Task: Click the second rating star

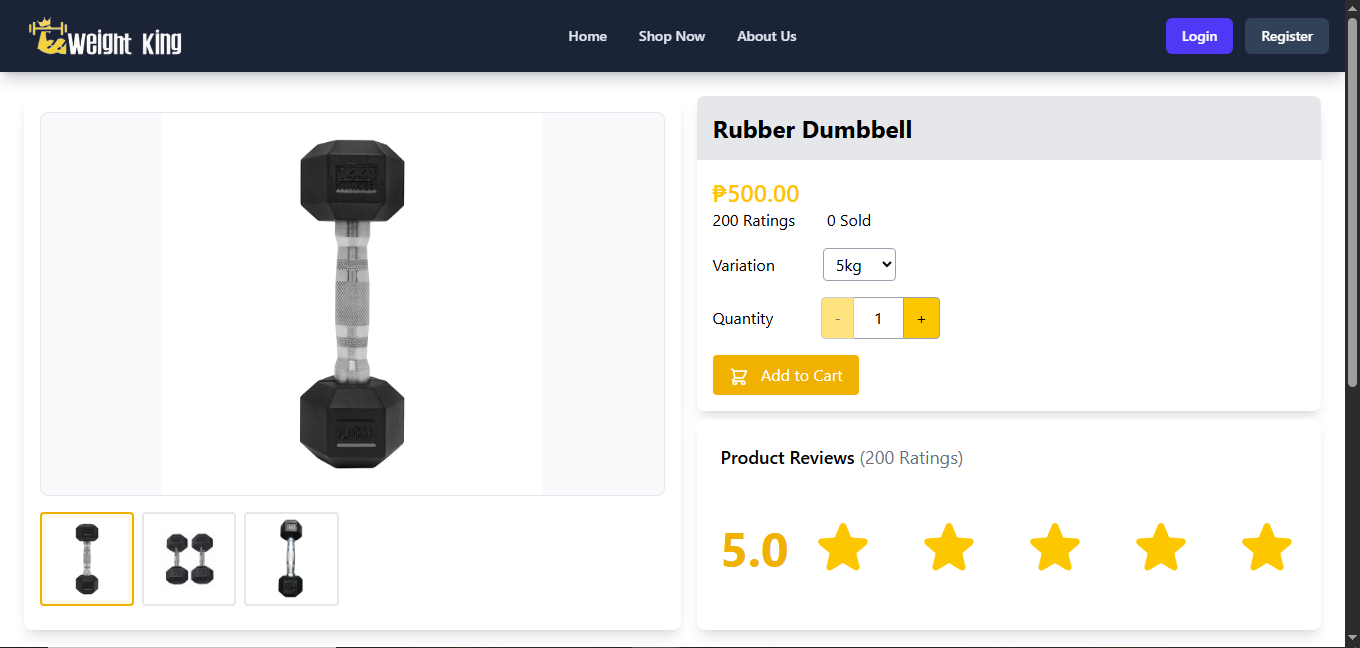Action: pos(949,548)
